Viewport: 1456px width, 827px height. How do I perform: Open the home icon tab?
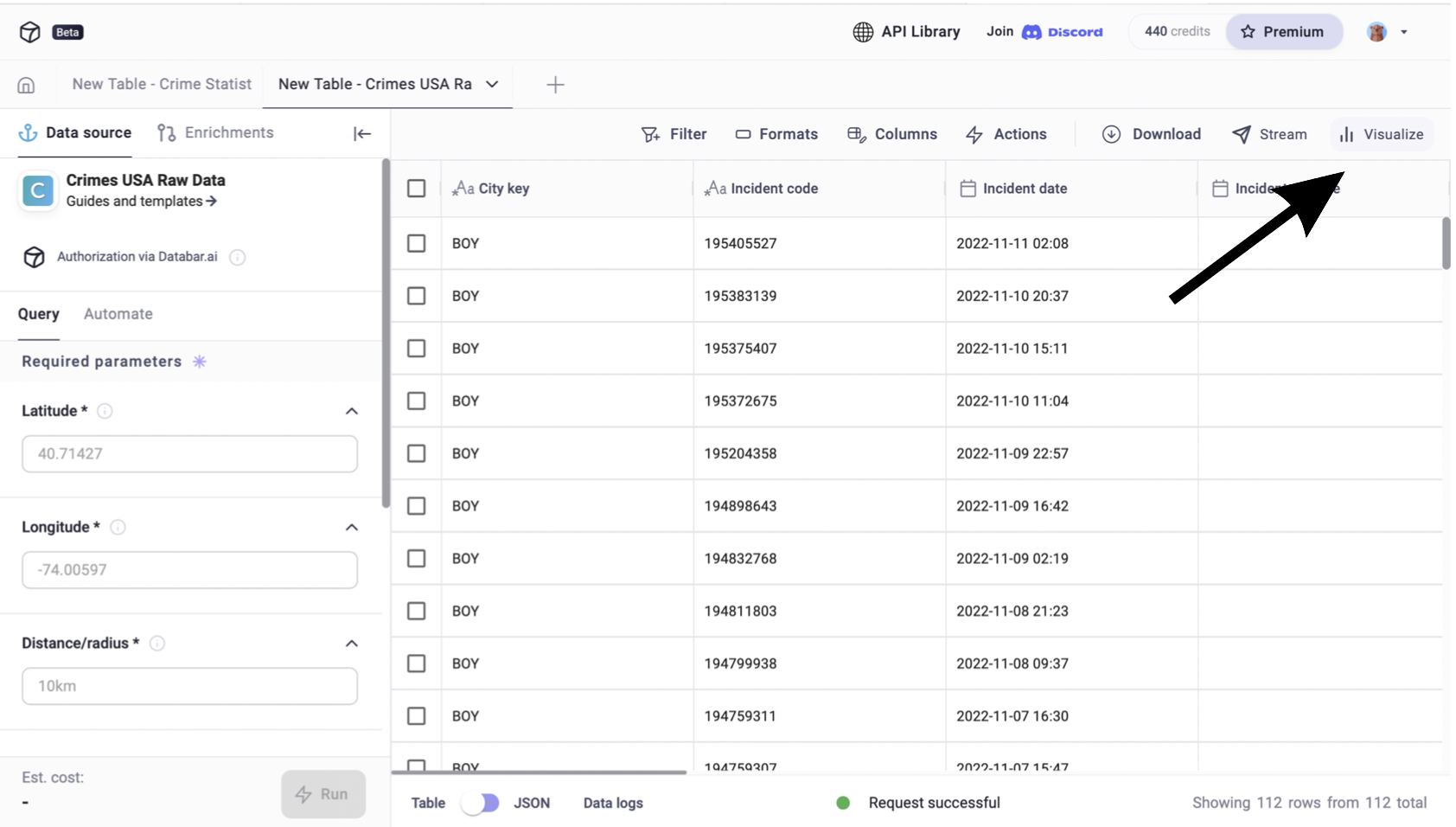[x=26, y=85]
